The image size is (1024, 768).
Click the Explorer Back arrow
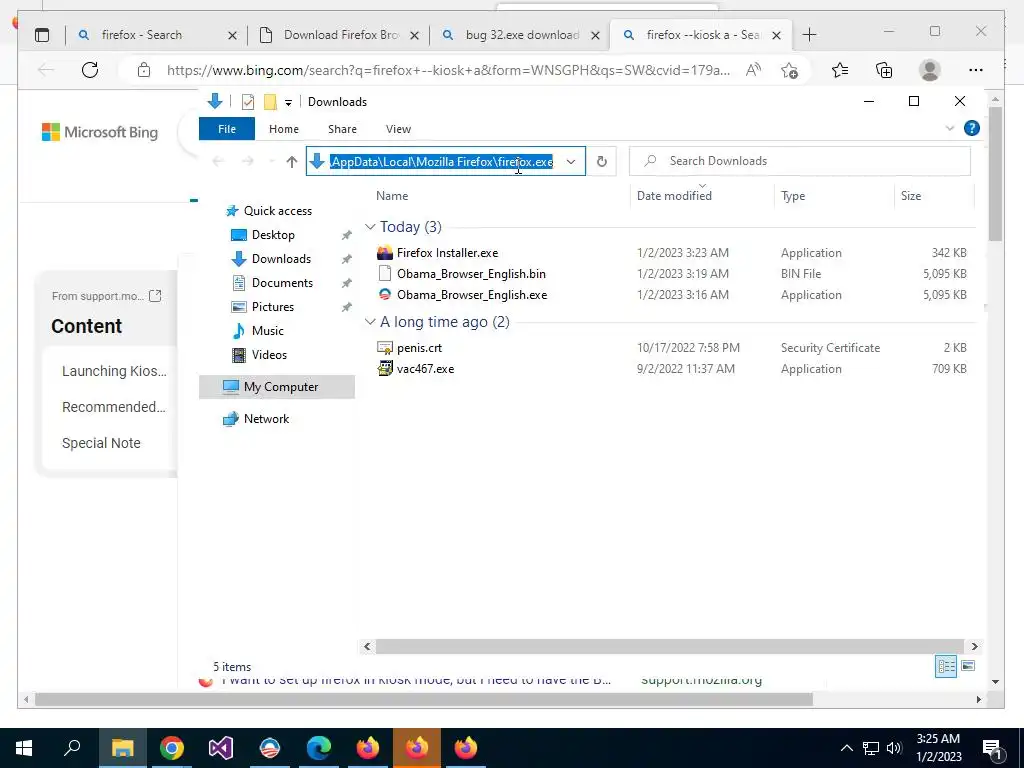pos(218,161)
